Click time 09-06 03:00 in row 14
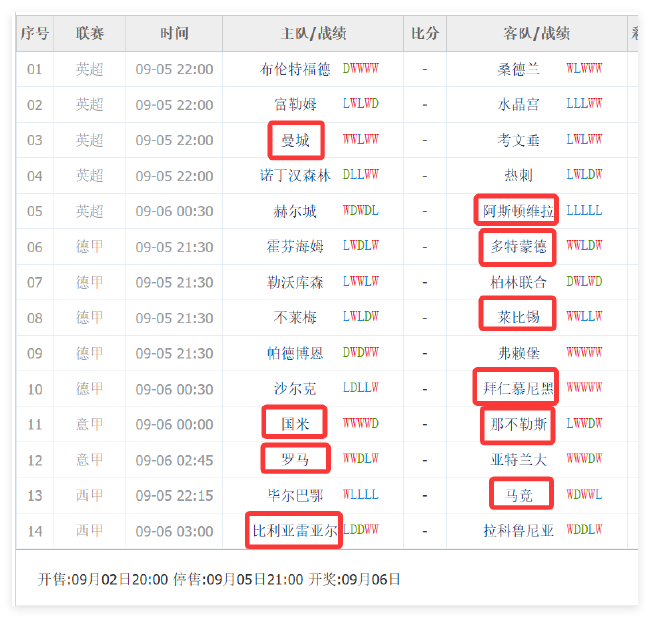Image resolution: width=650 pixels, height=618 pixels. tap(174, 531)
